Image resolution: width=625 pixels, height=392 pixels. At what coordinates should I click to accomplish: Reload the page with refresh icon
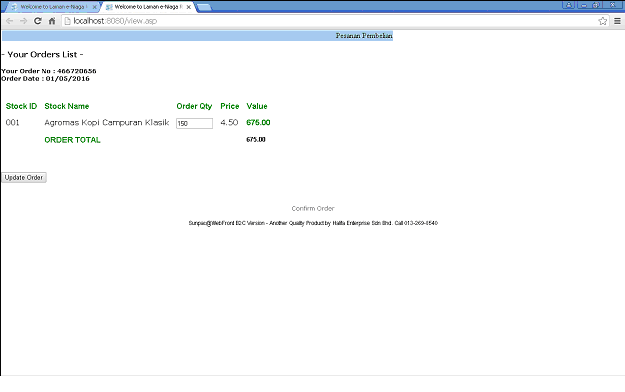(x=37, y=21)
